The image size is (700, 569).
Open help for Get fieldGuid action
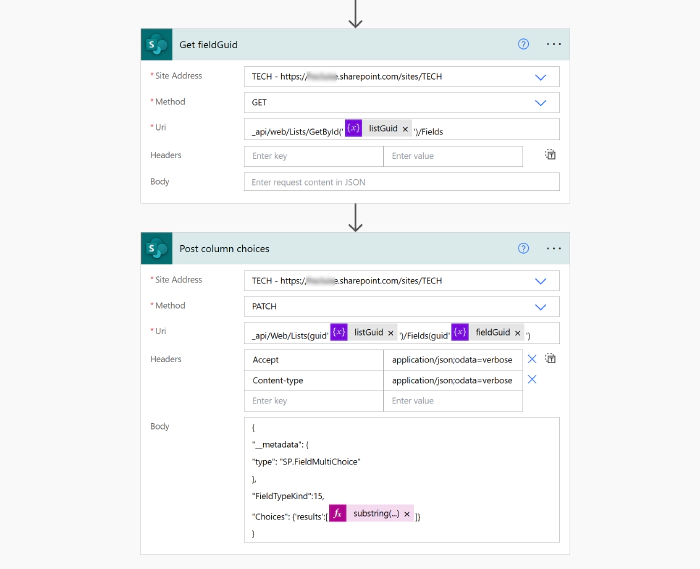[x=523, y=45]
